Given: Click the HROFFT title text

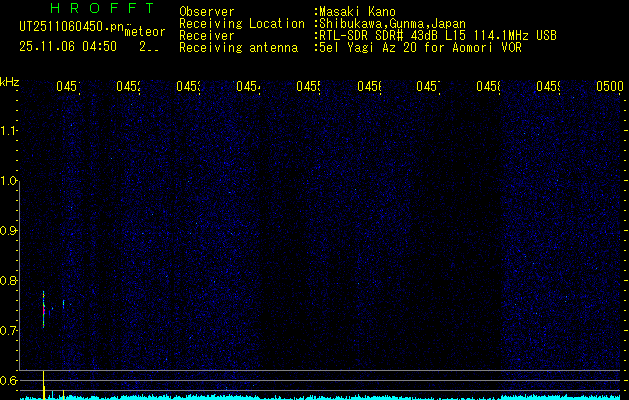Looking at the screenshot, I should click(103, 8).
